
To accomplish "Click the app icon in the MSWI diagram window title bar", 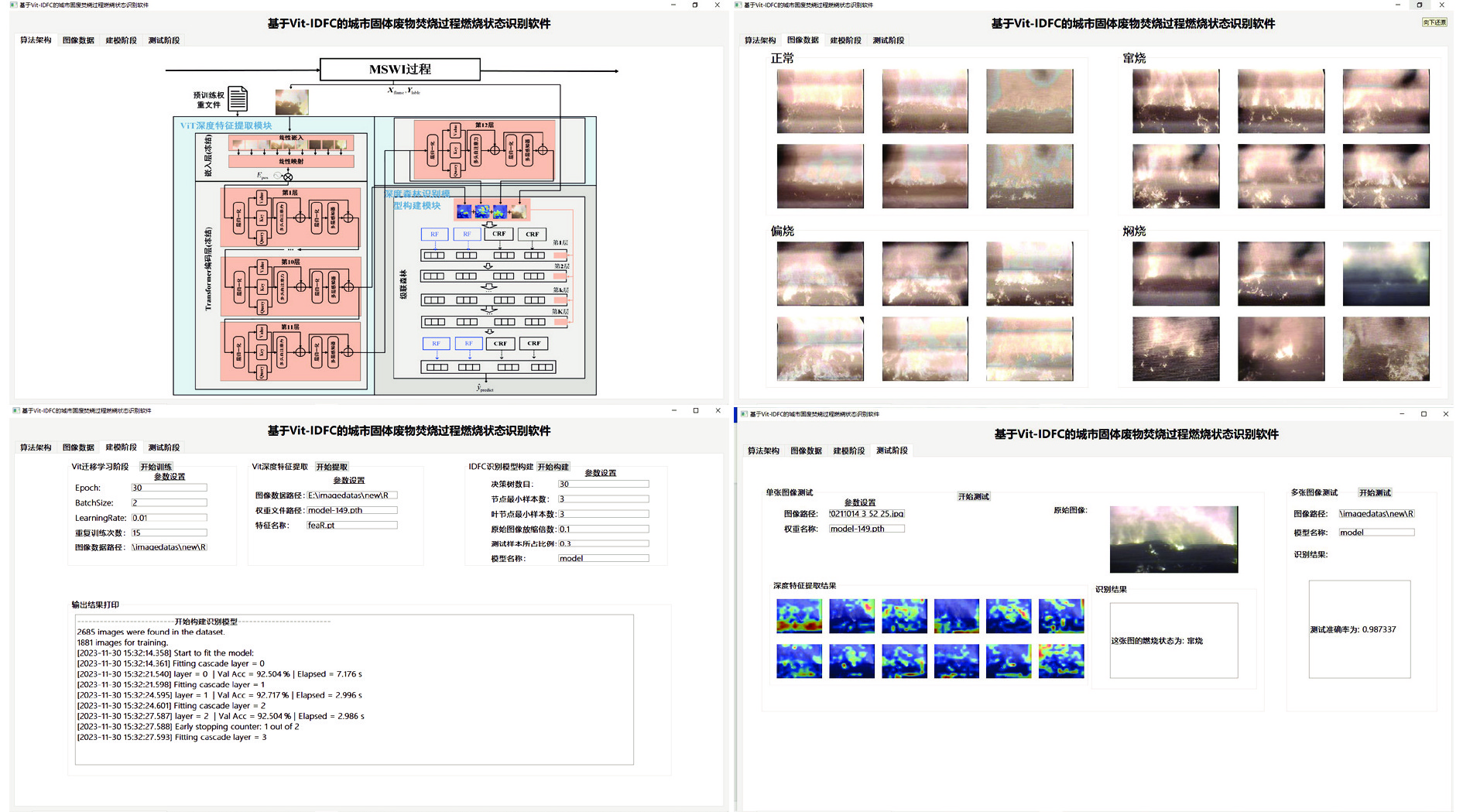I will pyautogui.click(x=14, y=5).
